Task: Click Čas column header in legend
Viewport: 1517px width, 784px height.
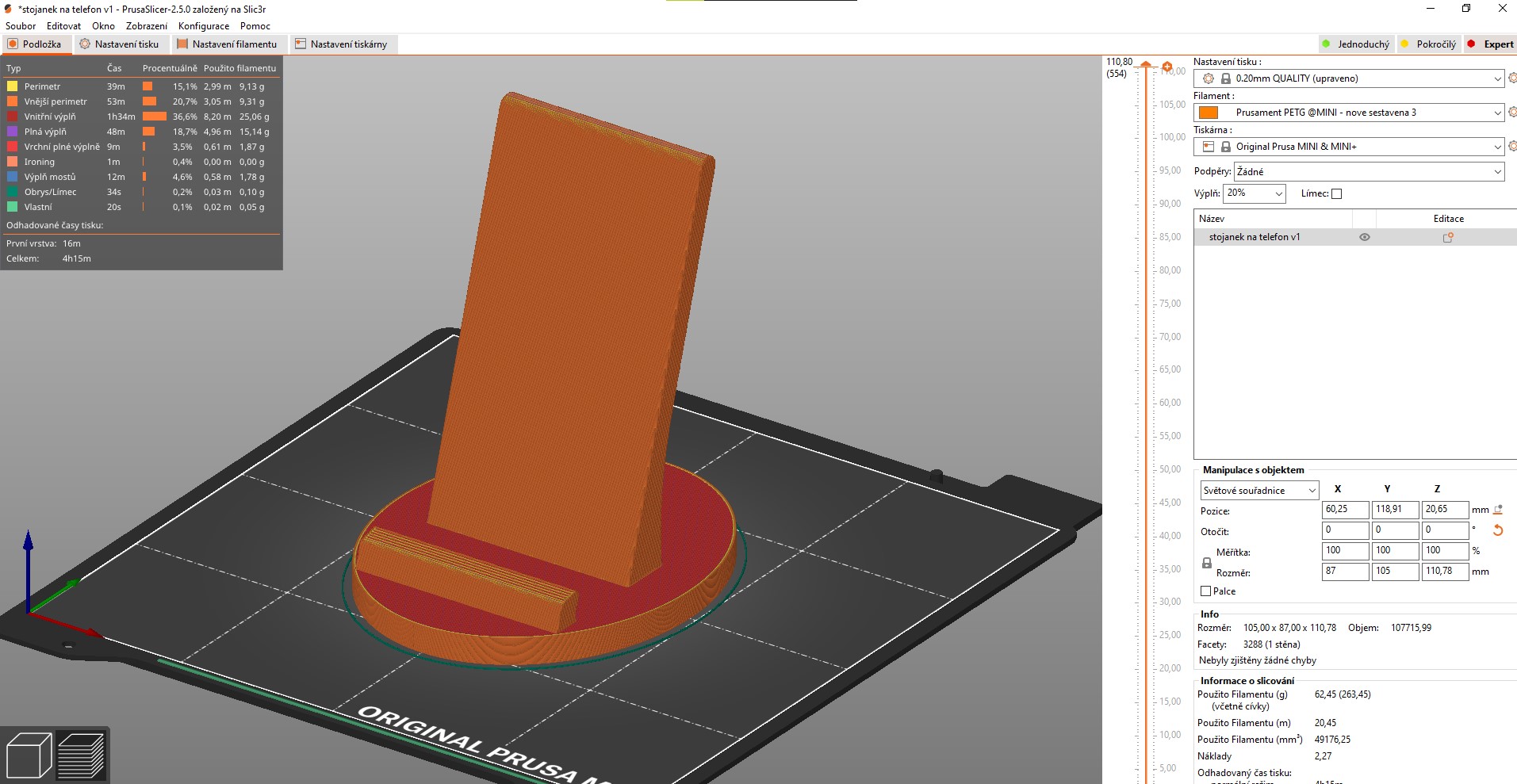Action: tap(114, 68)
